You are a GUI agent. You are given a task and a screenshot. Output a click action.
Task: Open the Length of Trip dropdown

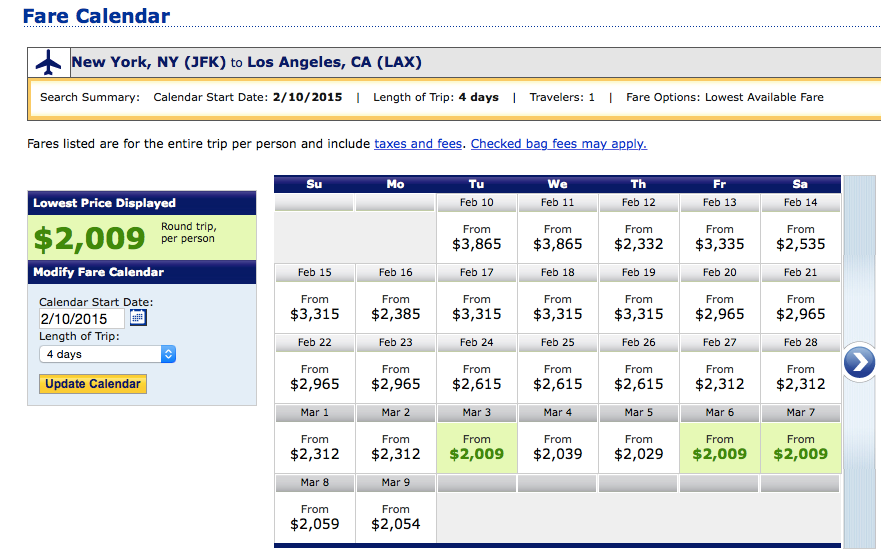point(108,354)
